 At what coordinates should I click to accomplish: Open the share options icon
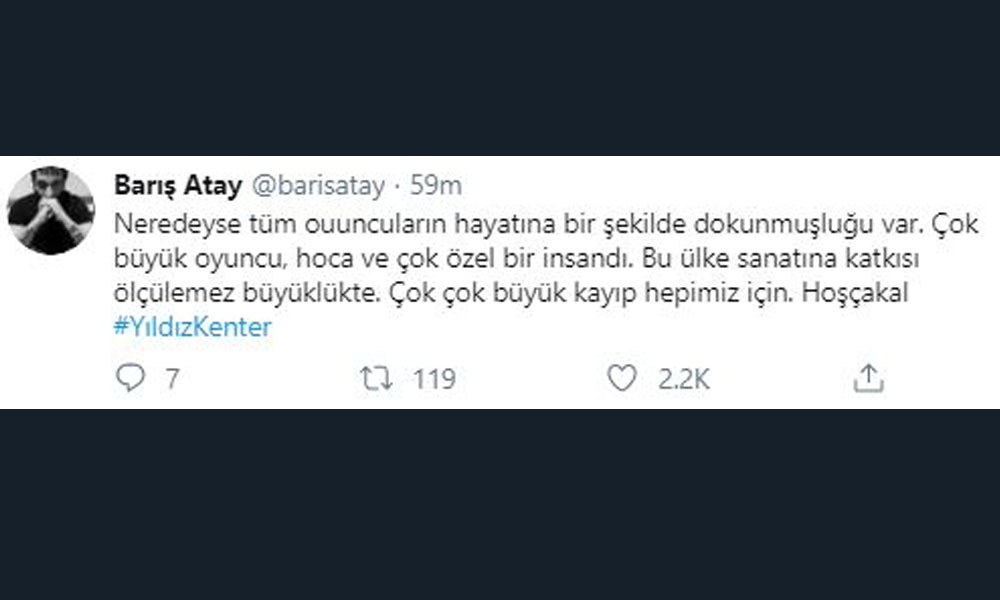(869, 378)
